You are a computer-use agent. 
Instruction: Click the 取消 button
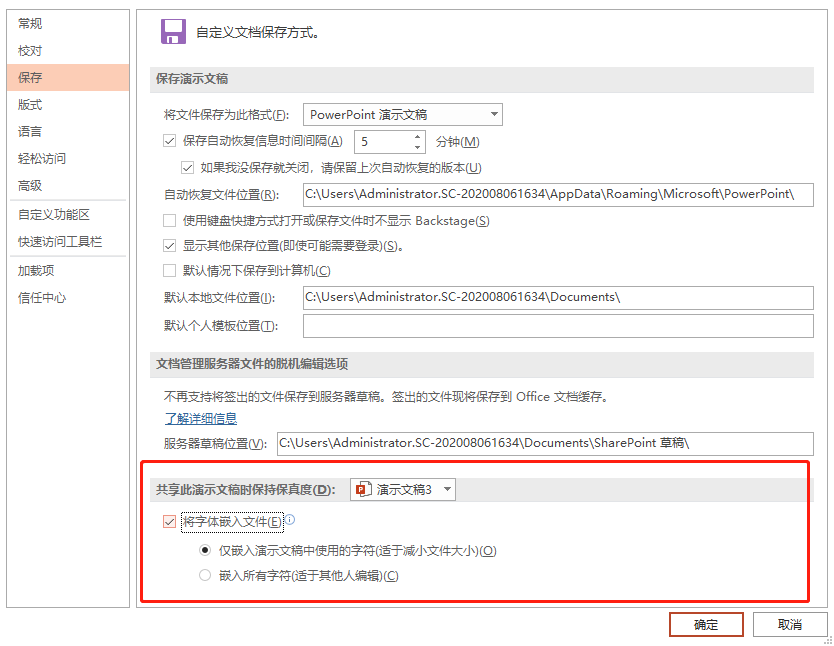pyautogui.click(x=790, y=624)
